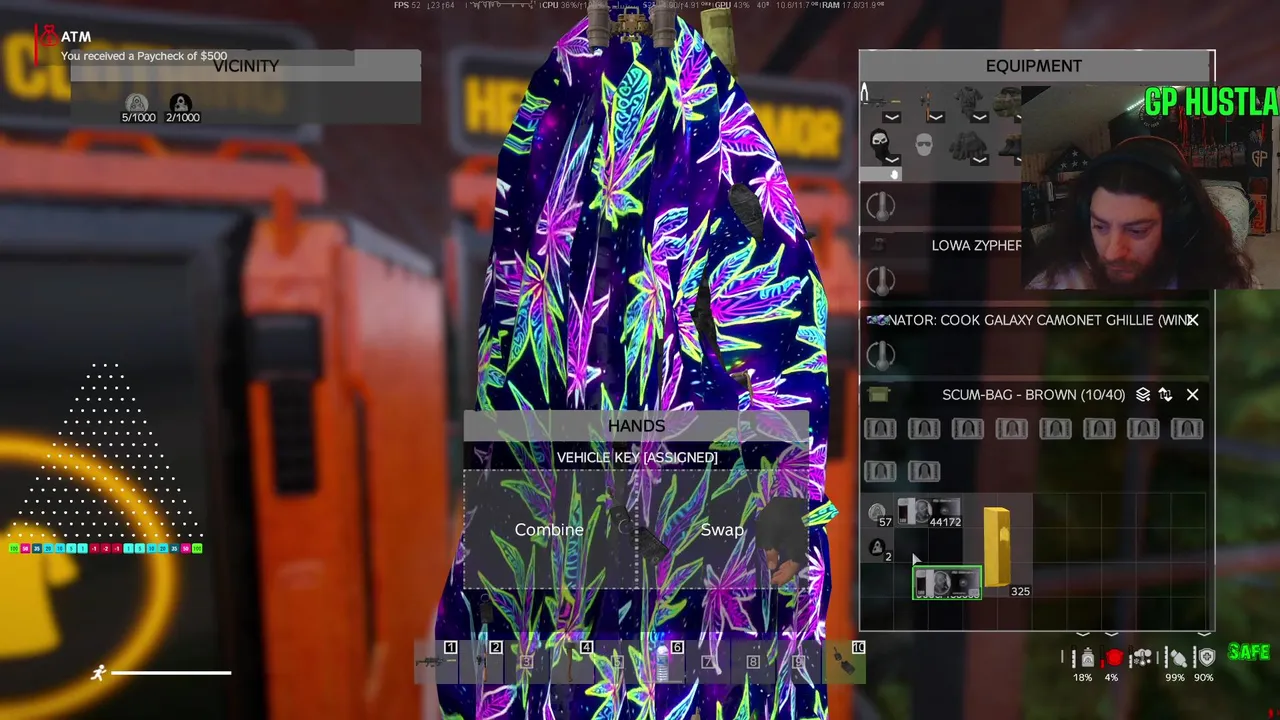Select hotbar slot 2
The height and width of the screenshot is (720, 1280).
click(481, 662)
